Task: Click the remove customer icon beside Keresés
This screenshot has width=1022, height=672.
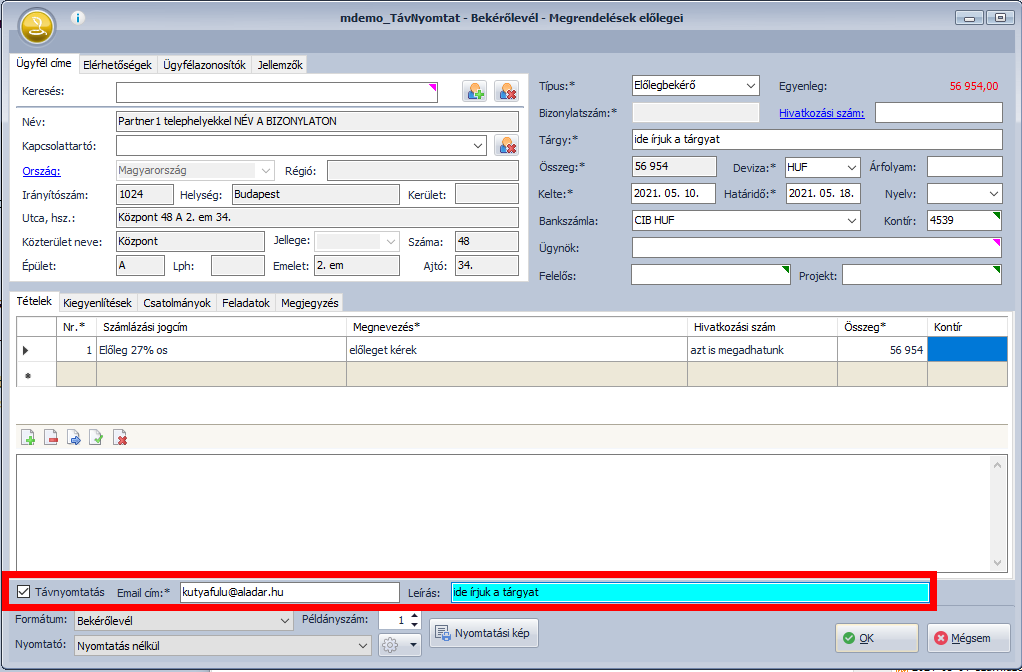Action: (x=506, y=91)
